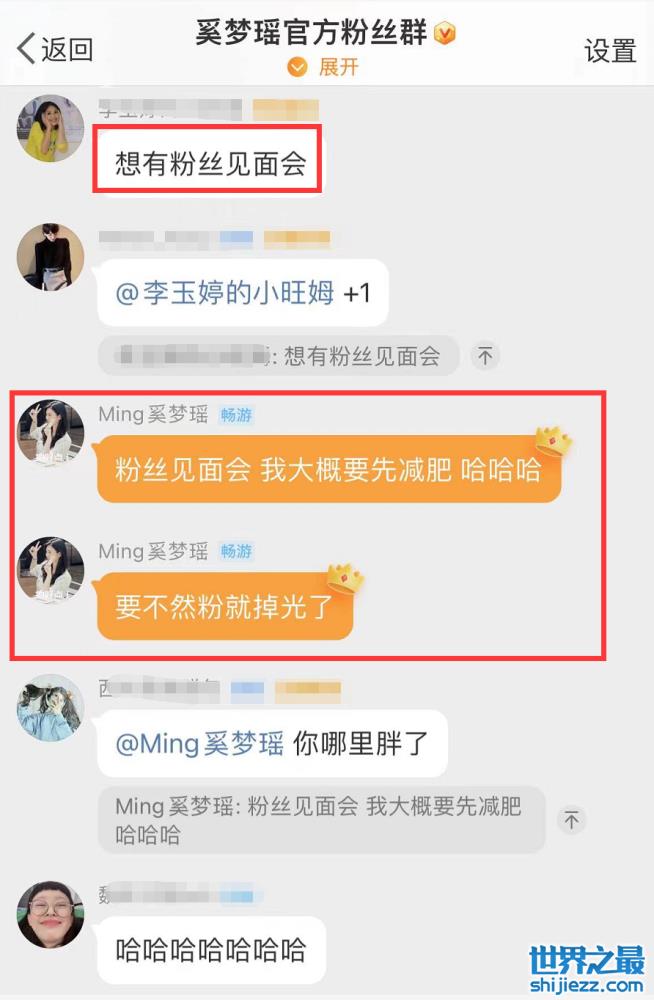Open 设置 group settings

pyautogui.click(x=610, y=51)
